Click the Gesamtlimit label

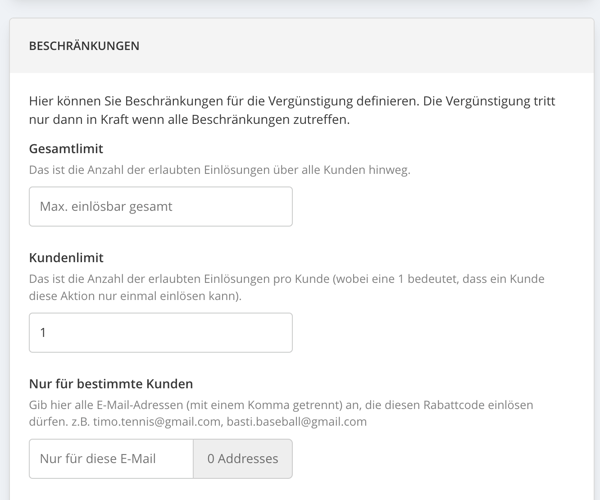point(66,148)
